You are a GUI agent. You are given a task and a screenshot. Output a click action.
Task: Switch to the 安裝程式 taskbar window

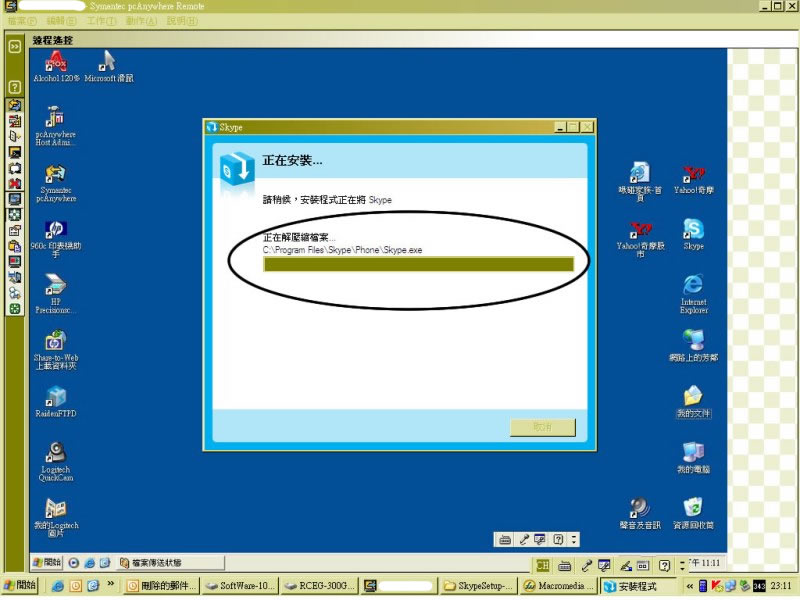pos(638,586)
